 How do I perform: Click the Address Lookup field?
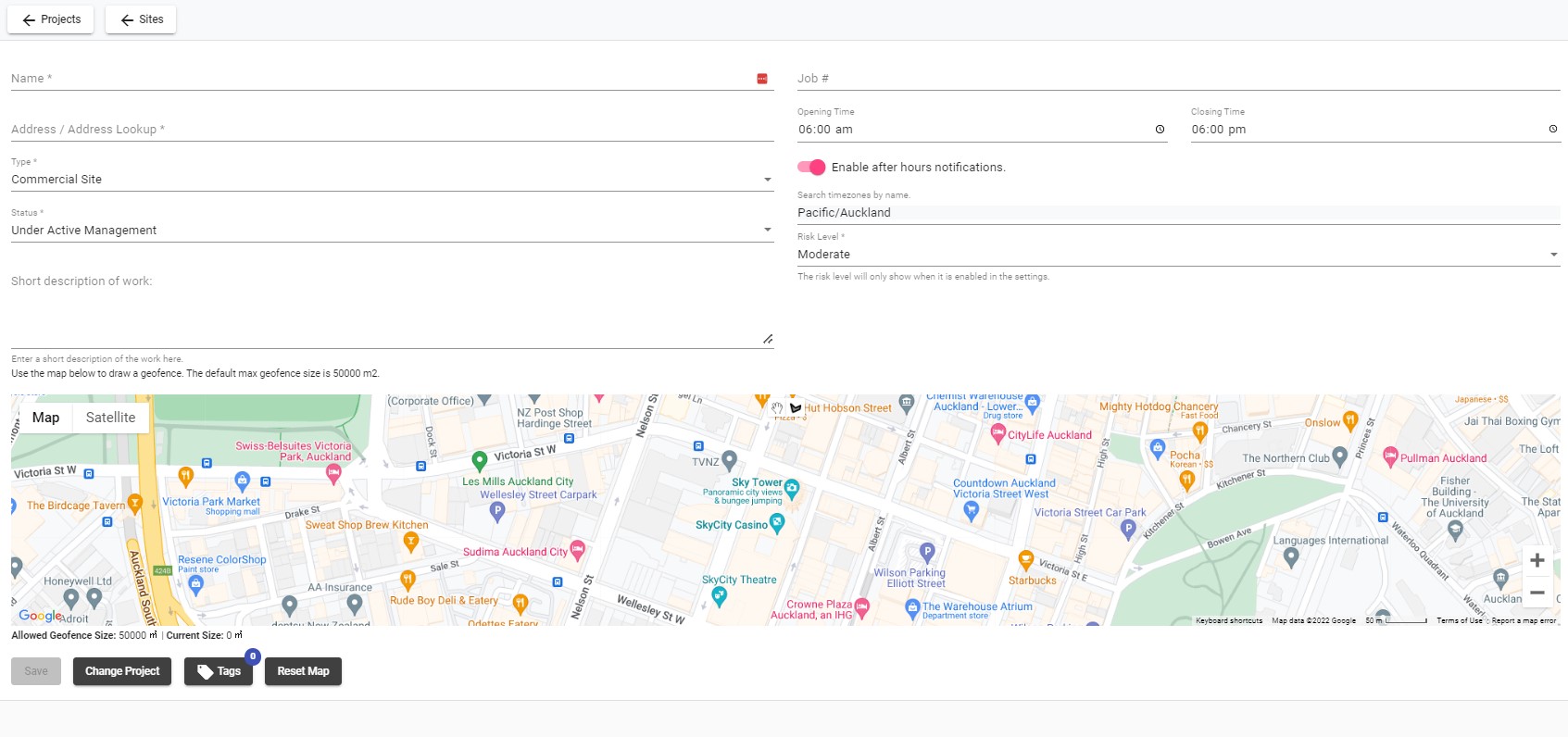pyautogui.click(x=392, y=130)
